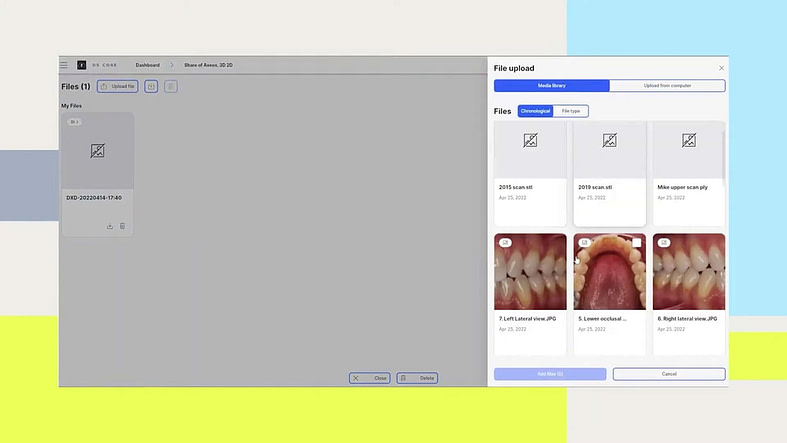Select the Upload from computer tab
Viewport: 787px width, 443px height.
tap(667, 86)
